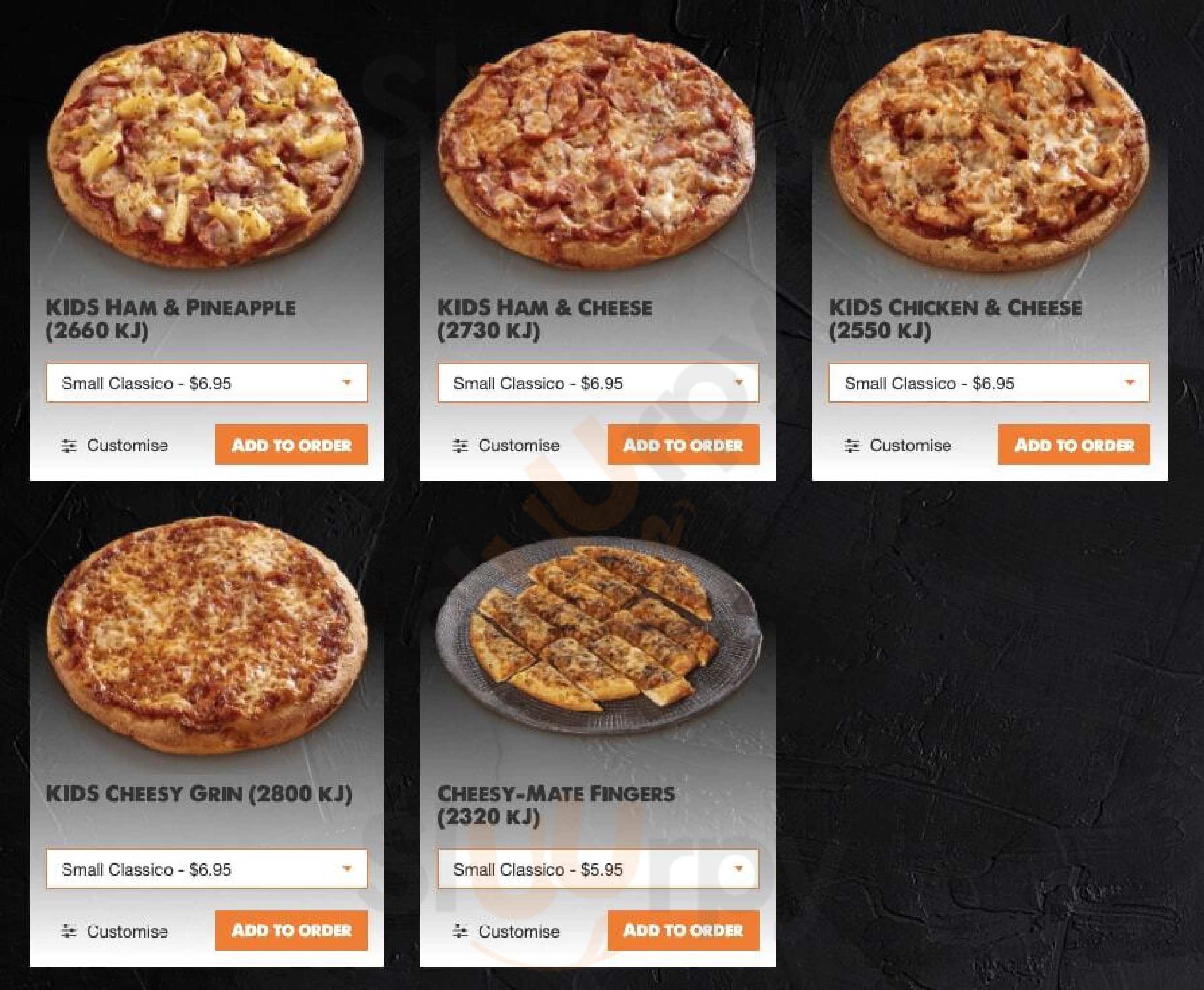Open the Kids Cheesy Grin (2800 kJ) title

point(198,794)
